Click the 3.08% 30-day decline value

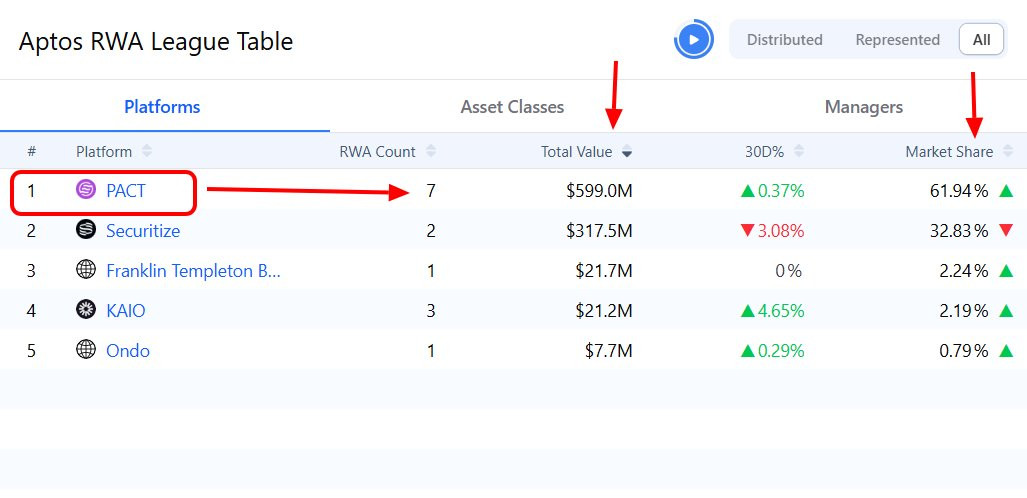[x=781, y=231]
